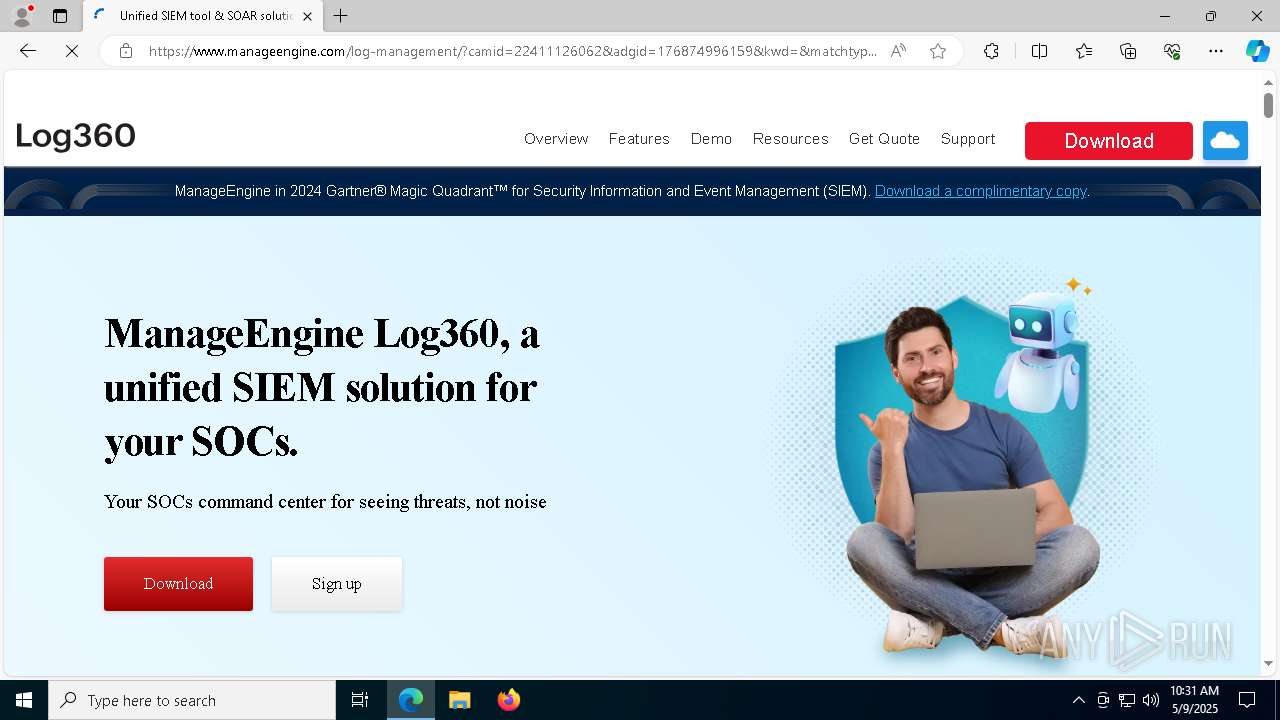
Task: Click the taskbar search box
Action: (x=192, y=700)
